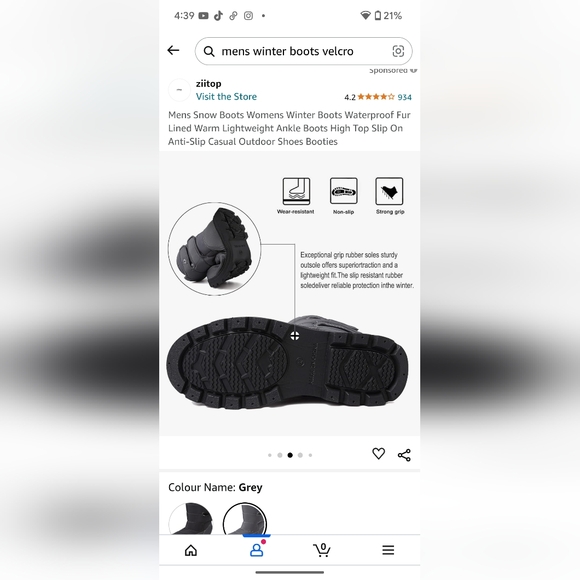Tap the sole product image to enlarge
The image size is (580, 580).
click(x=290, y=293)
